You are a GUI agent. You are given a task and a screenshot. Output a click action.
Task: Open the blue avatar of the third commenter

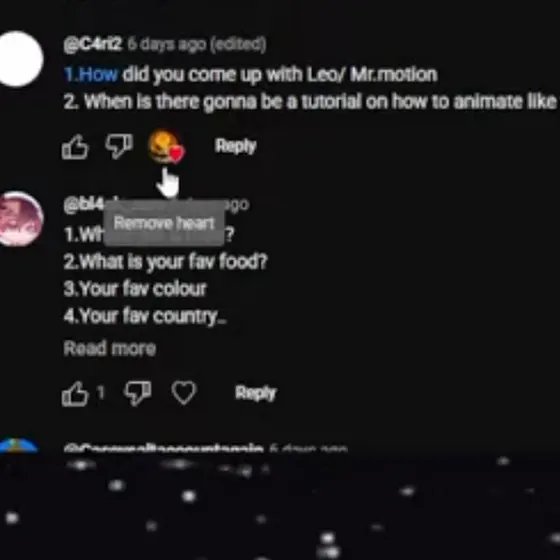point(19,446)
